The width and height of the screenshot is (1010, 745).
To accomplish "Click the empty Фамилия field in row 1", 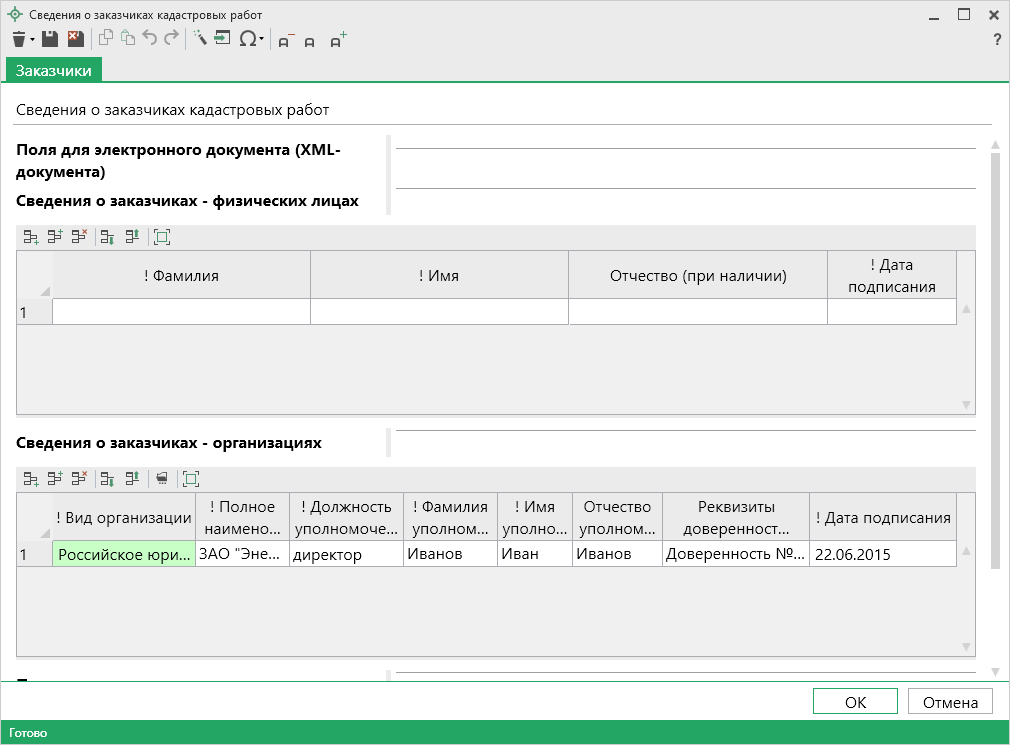I will (181, 312).
